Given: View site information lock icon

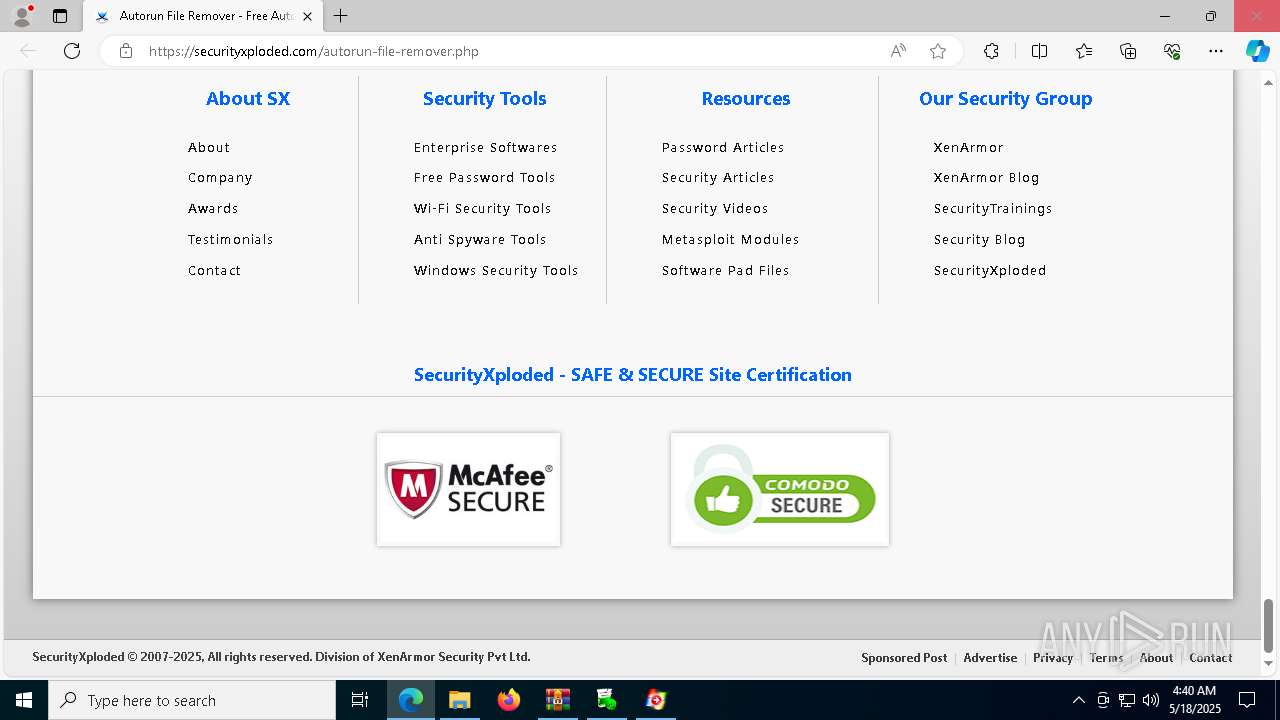Looking at the screenshot, I should click(126, 51).
